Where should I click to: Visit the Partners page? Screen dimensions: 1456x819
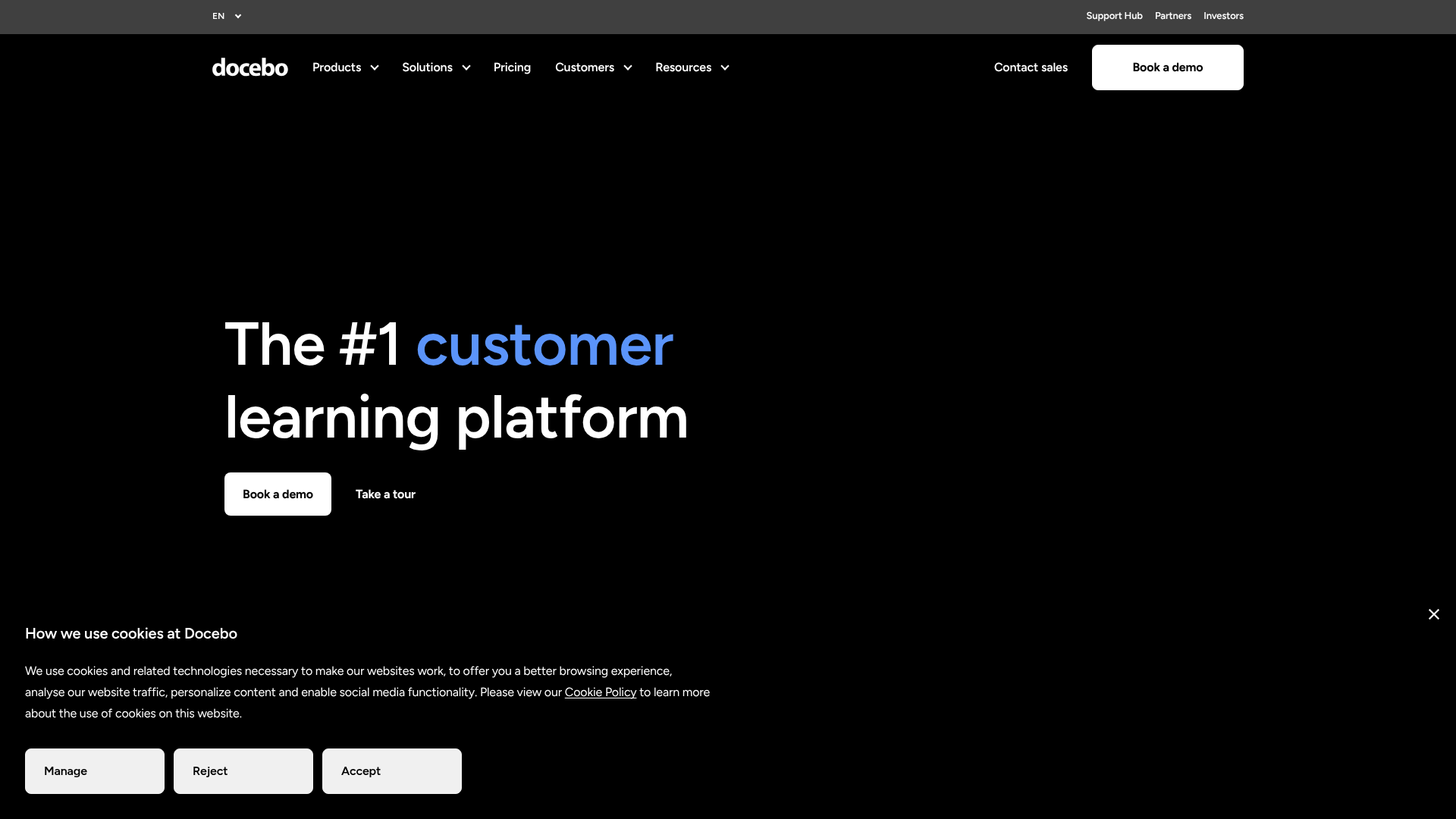(x=1172, y=16)
